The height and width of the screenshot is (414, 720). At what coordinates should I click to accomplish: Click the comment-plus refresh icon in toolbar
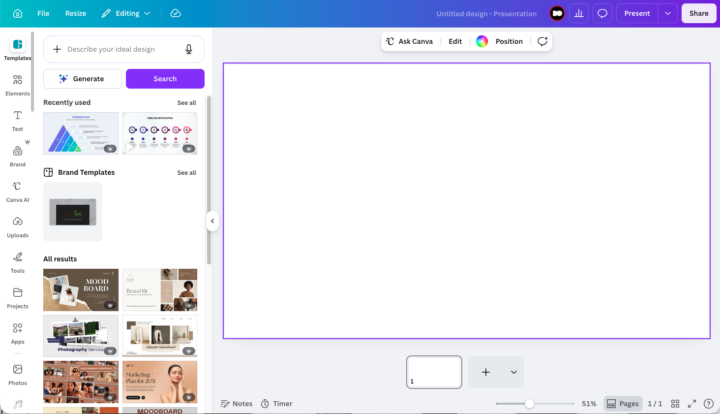coord(542,41)
